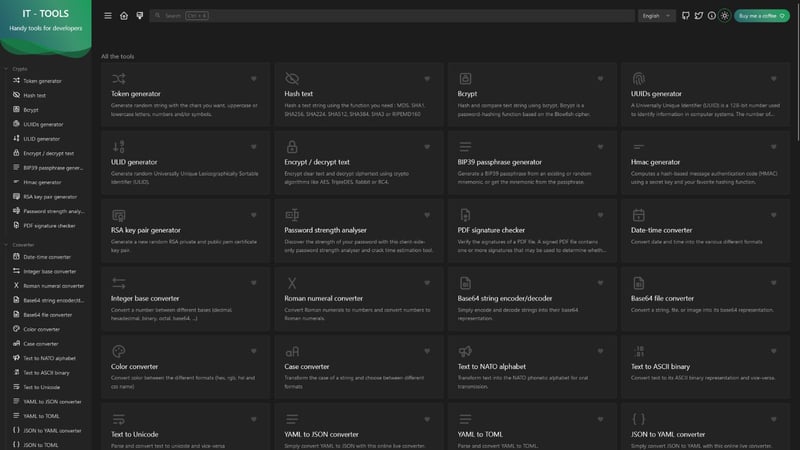
Task: Open the Password strength analyser card
Action: point(357,234)
